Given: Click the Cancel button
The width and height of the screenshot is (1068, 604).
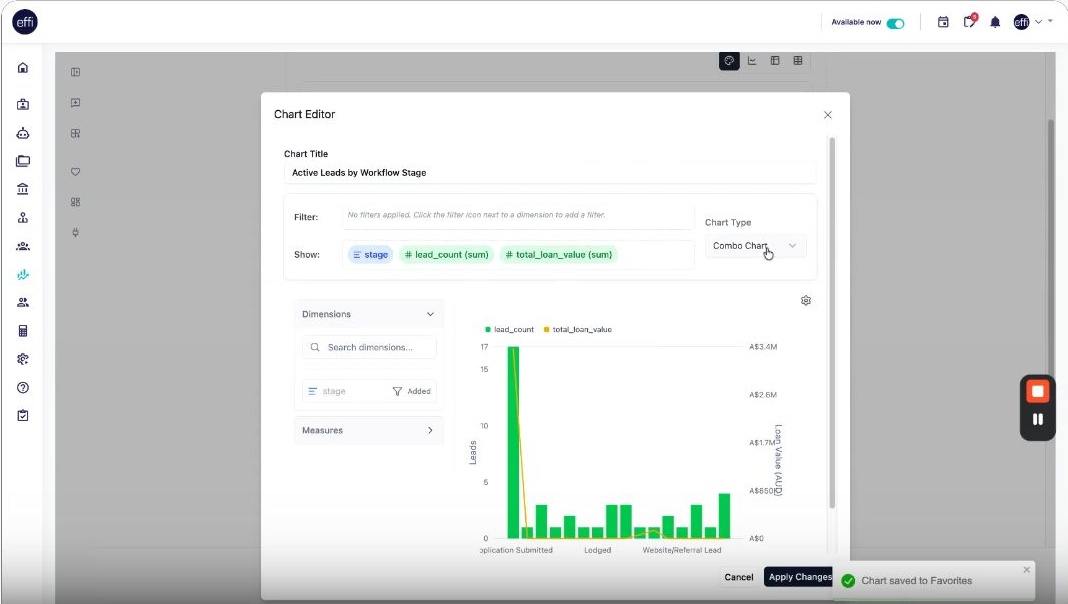Looking at the screenshot, I should pos(738,577).
